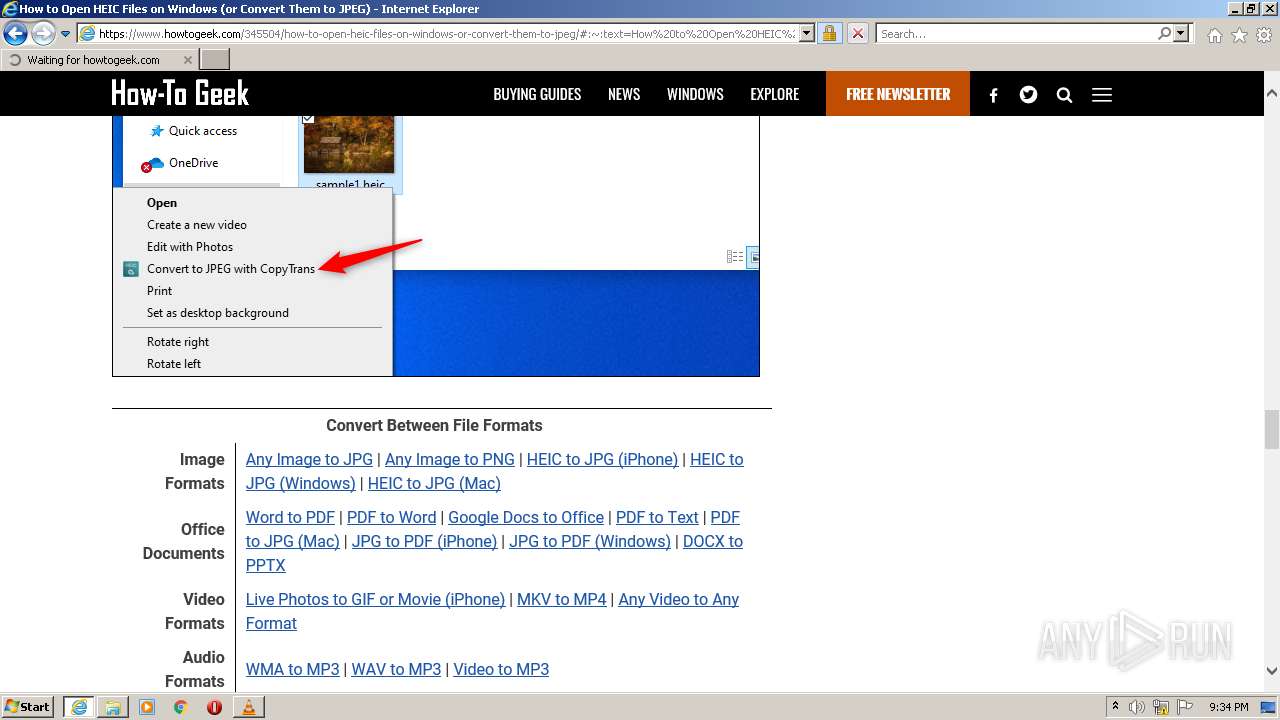
Task: Open the Windows Start menu
Action: click(x=28, y=706)
